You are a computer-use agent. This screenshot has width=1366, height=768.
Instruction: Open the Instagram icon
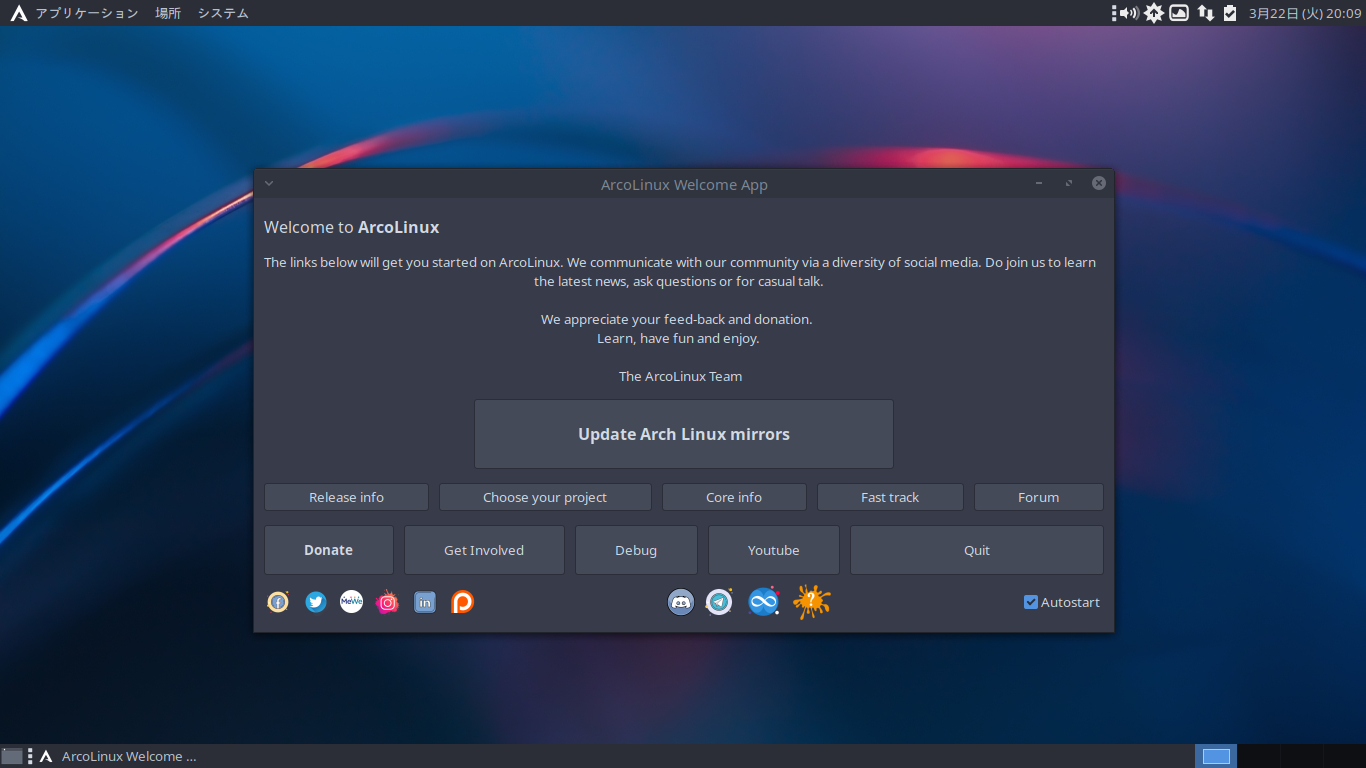pyautogui.click(x=387, y=602)
